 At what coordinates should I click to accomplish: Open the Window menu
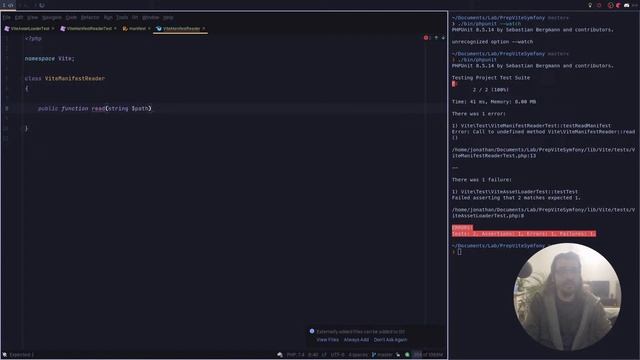[x=151, y=18]
